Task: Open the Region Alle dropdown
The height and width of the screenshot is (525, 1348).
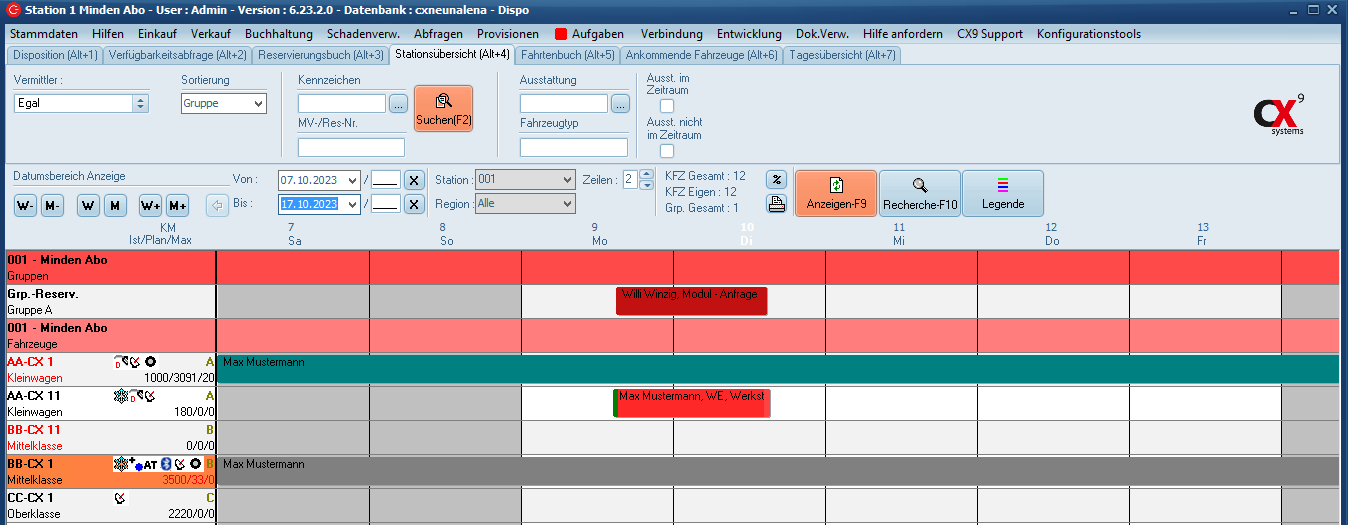Action: [567, 204]
